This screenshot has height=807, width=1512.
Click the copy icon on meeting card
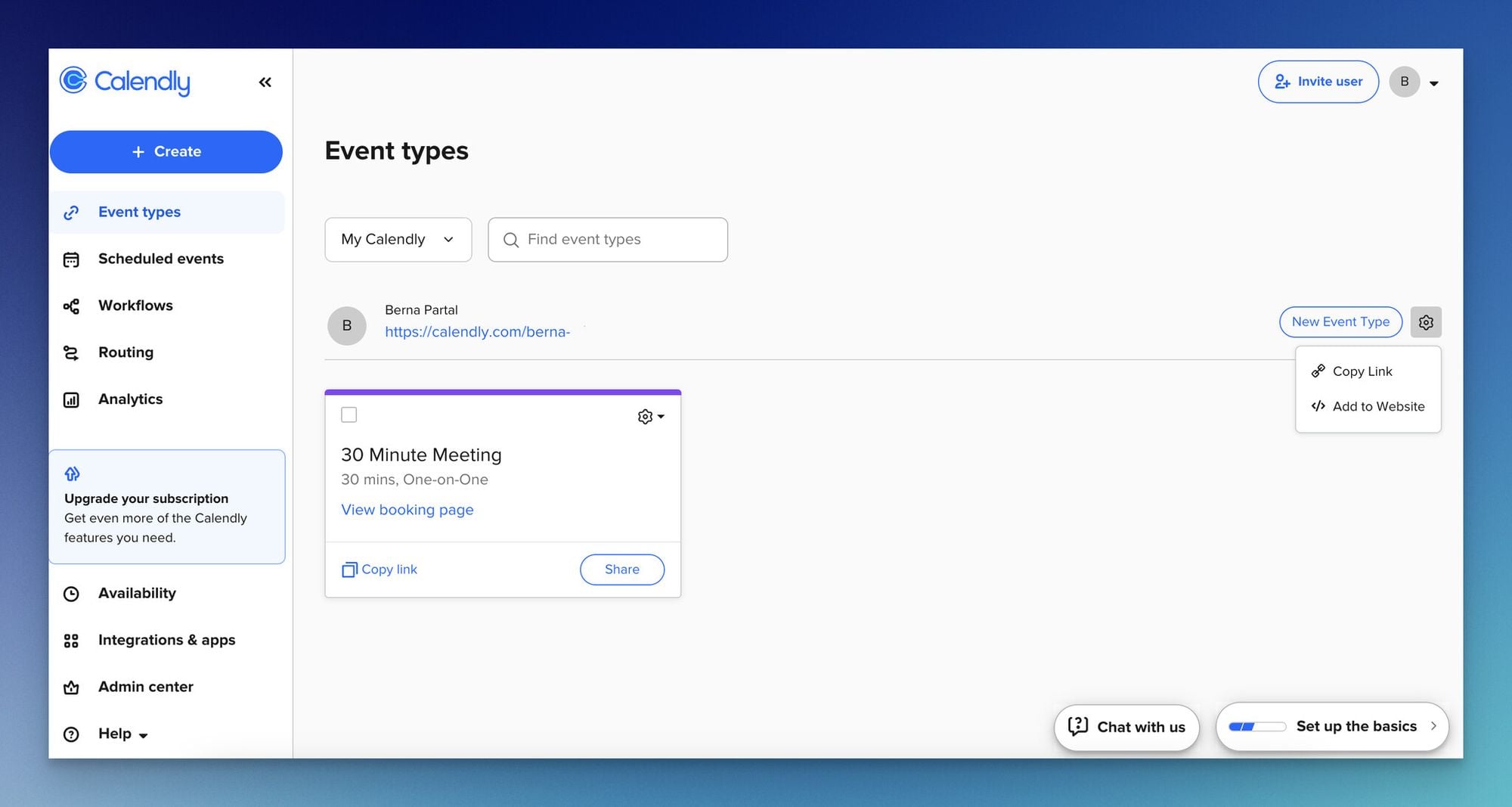pyautogui.click(x=349, y=570)
